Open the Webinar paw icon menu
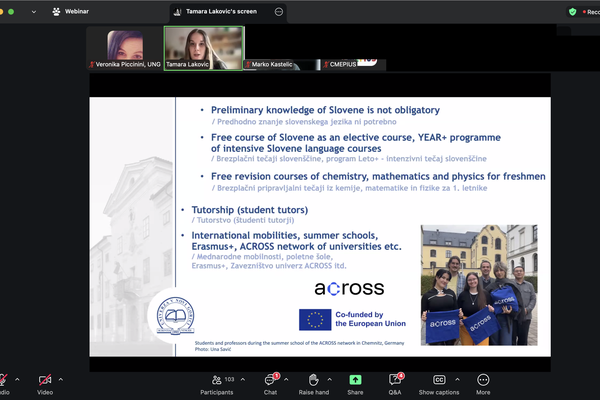The image size is (600, 400). tap(56, 12)
